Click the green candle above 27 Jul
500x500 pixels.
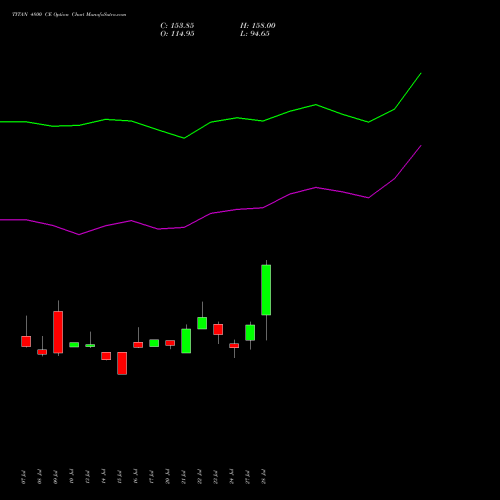pos(250,333)
